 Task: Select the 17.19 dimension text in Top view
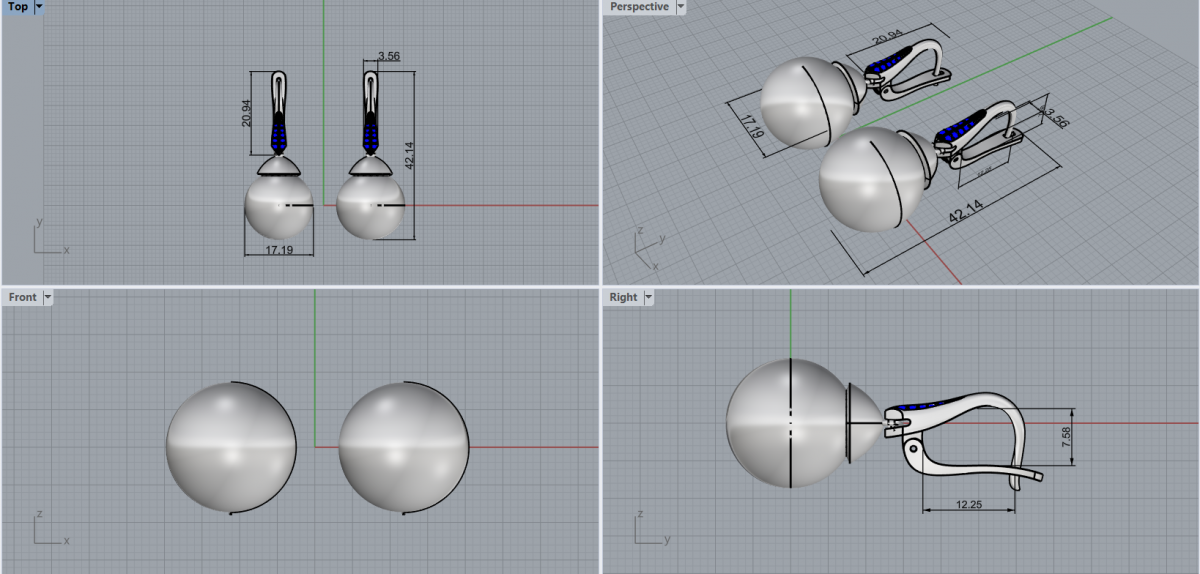click(279, 250)
